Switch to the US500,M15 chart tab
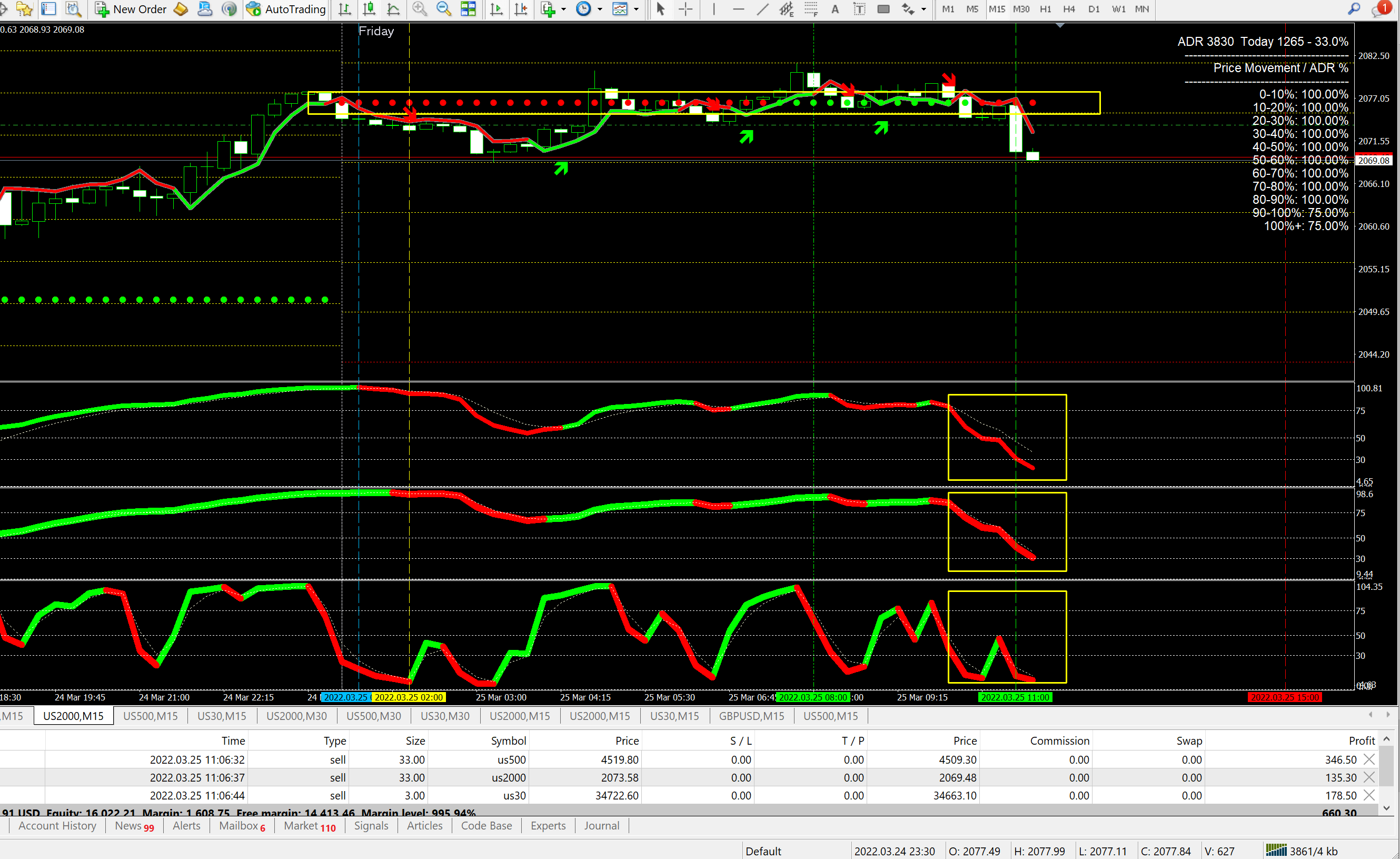This screenshot has height=859, width=1400. click(150, 716)
